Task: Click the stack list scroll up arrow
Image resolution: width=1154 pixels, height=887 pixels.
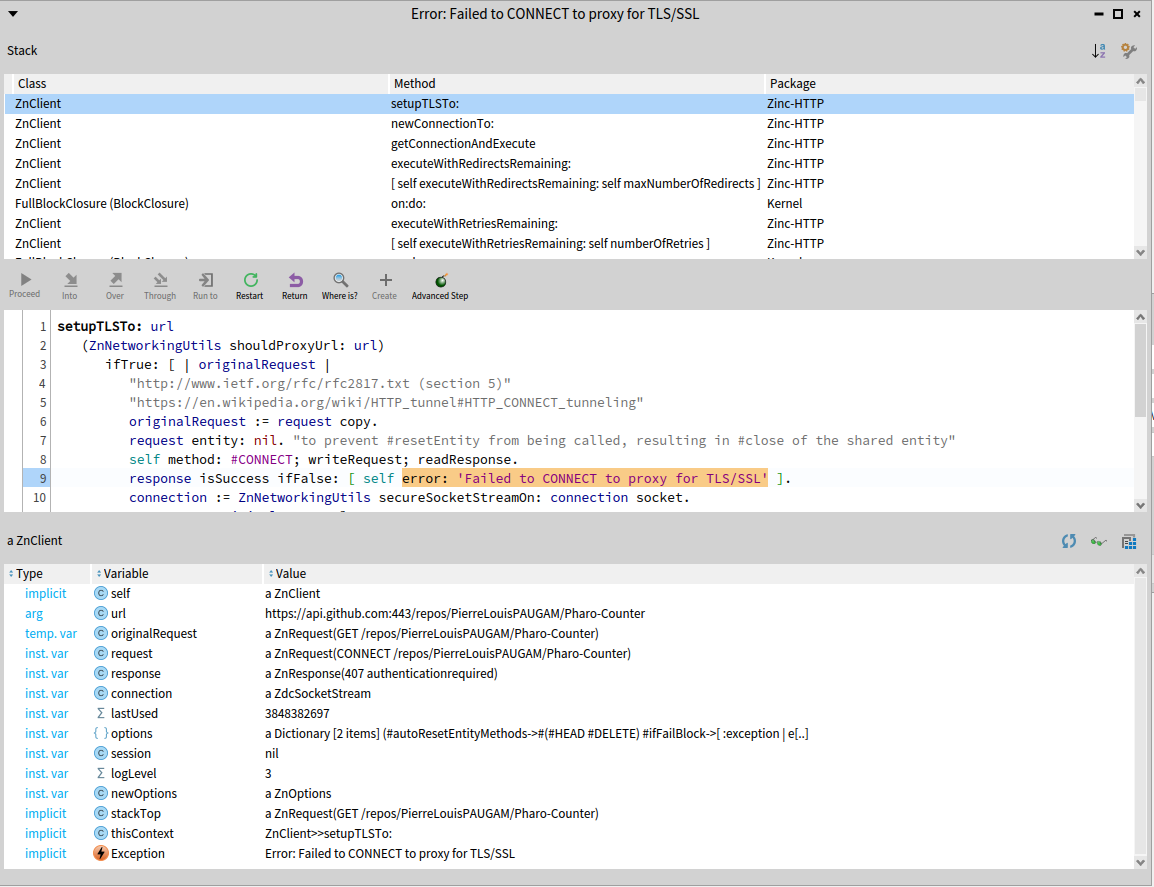Action: [1141, 81]
